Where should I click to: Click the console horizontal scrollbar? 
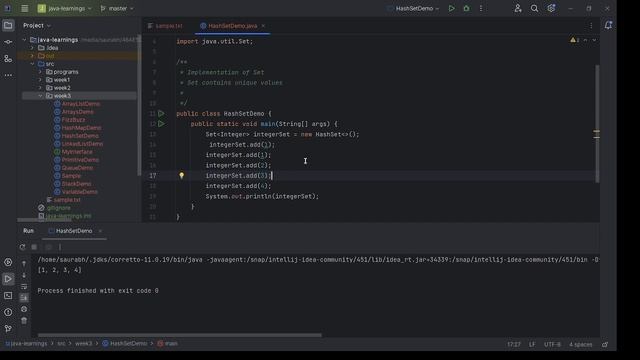(180, 335)
